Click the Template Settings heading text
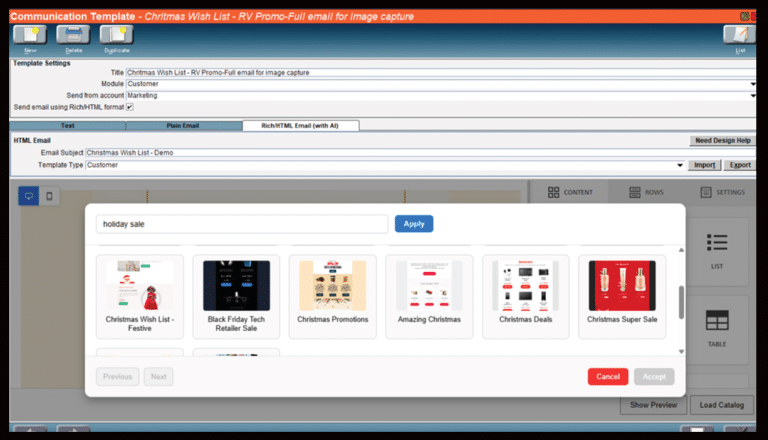The image size is (768, 440). tap(42, 63)
